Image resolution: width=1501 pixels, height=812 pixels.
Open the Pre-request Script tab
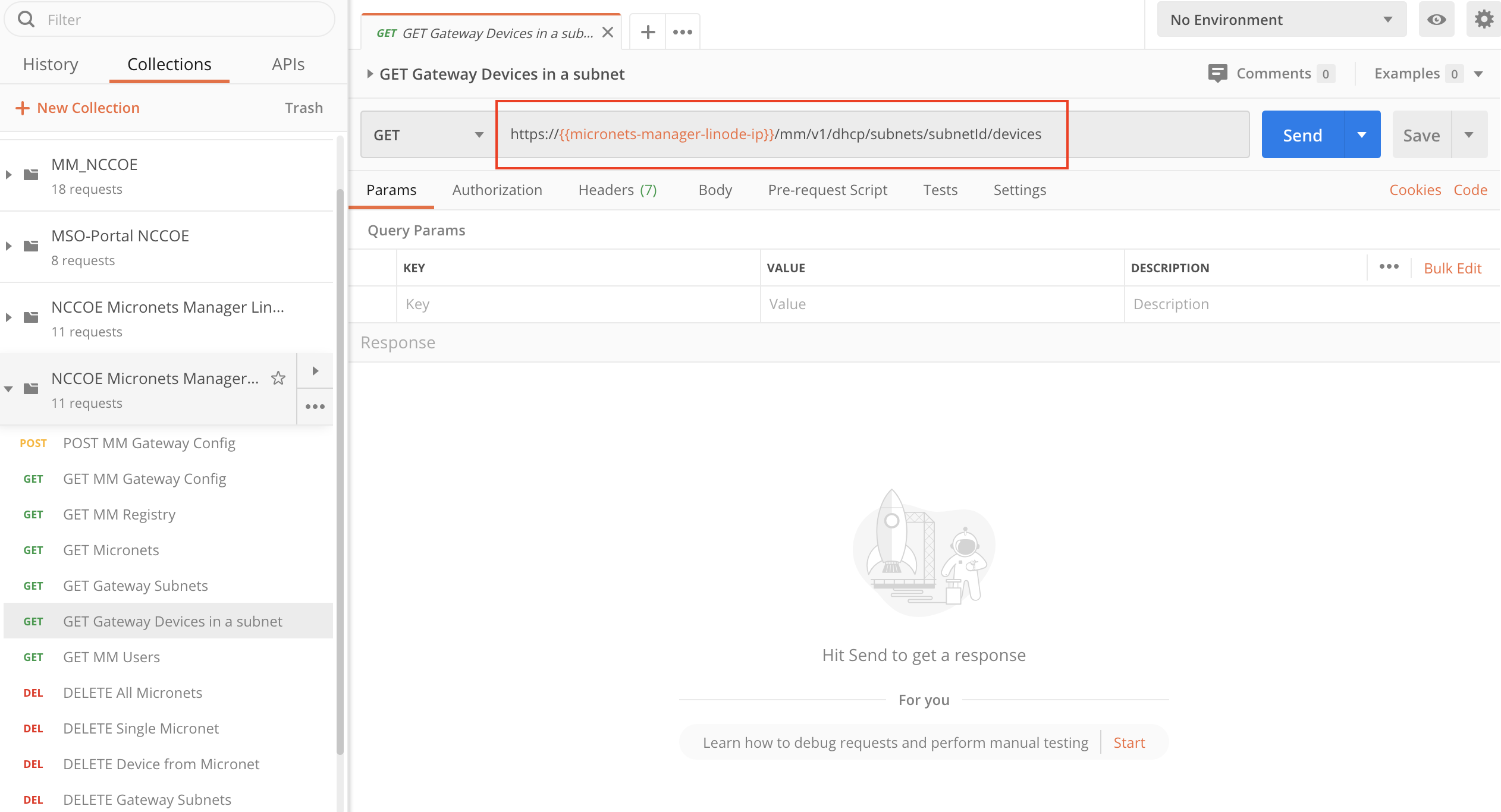(x=827, y=190)
